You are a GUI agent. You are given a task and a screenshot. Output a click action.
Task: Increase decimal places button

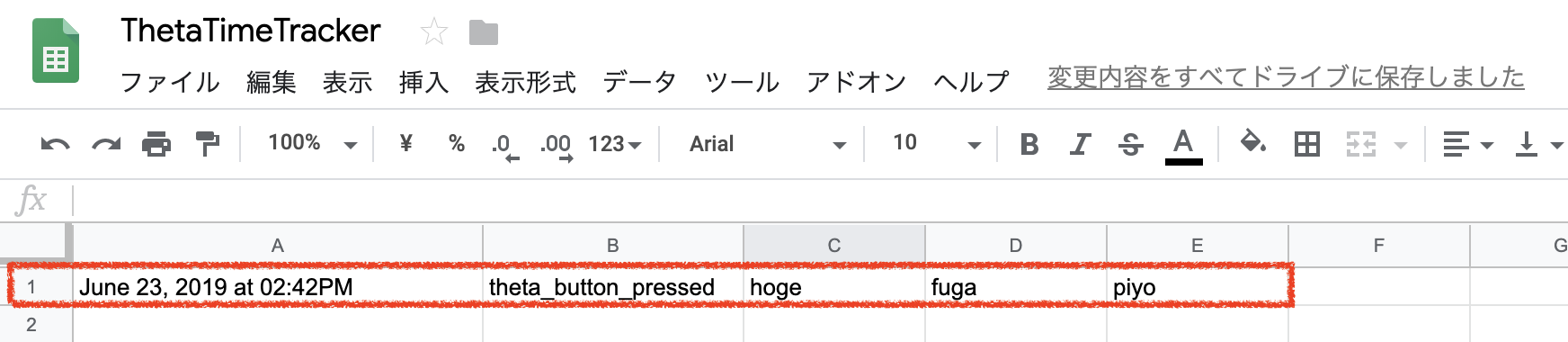pos(557,146)
